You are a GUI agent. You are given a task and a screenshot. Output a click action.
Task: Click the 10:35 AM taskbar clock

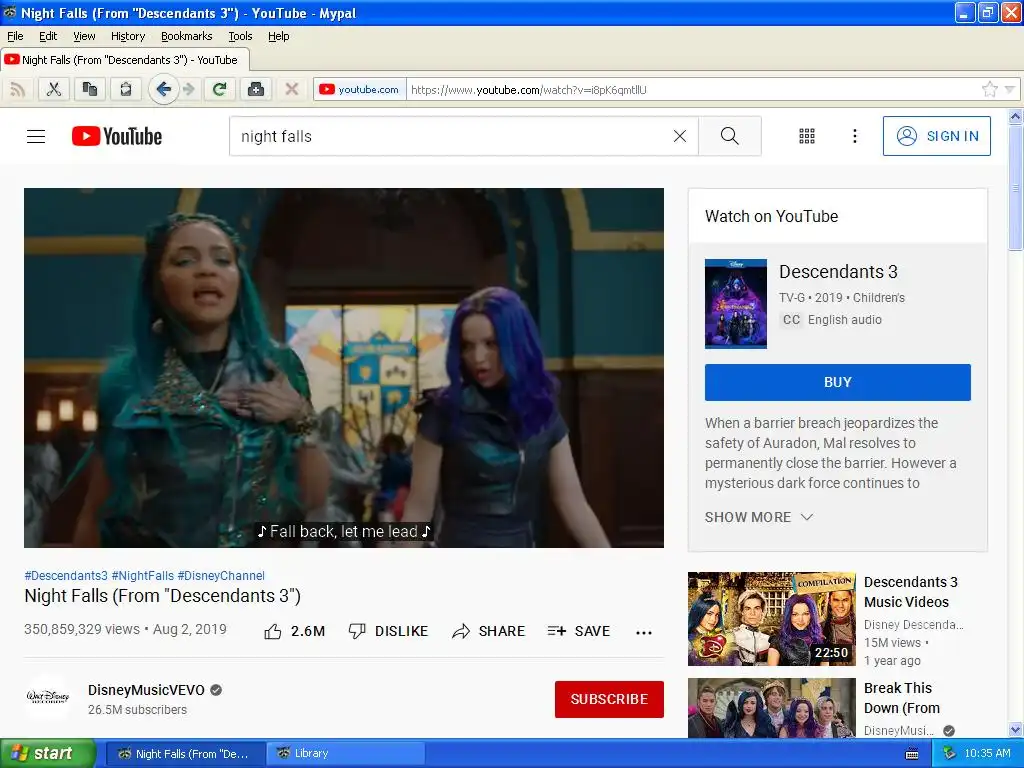(987, 753)
